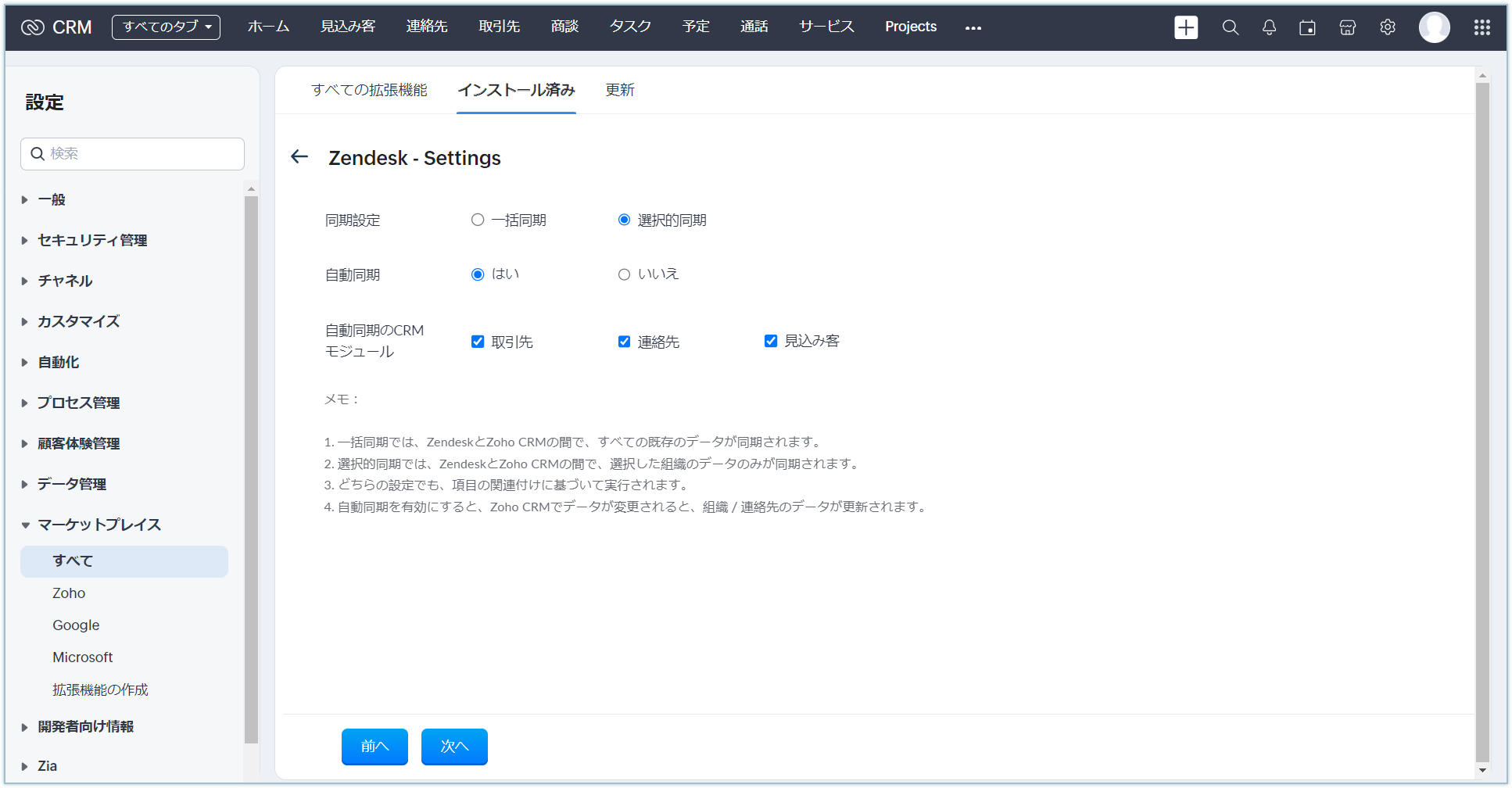
Task: Collapse the マーケットプレイス section
Action: tap(99, 525)
